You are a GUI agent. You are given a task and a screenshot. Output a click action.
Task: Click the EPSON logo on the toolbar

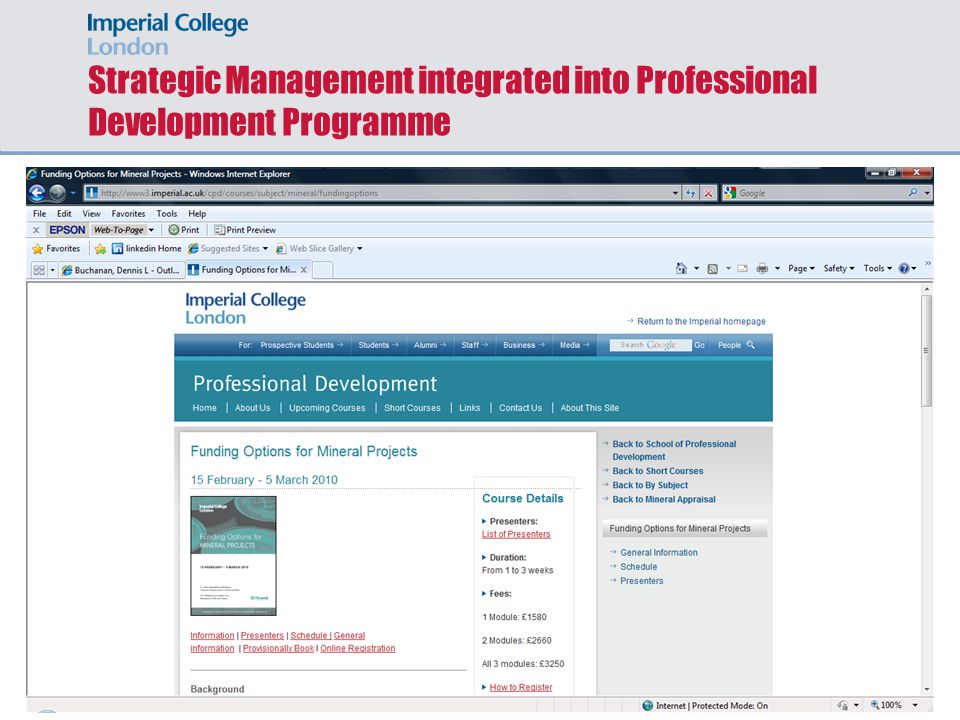coord(67,230)
